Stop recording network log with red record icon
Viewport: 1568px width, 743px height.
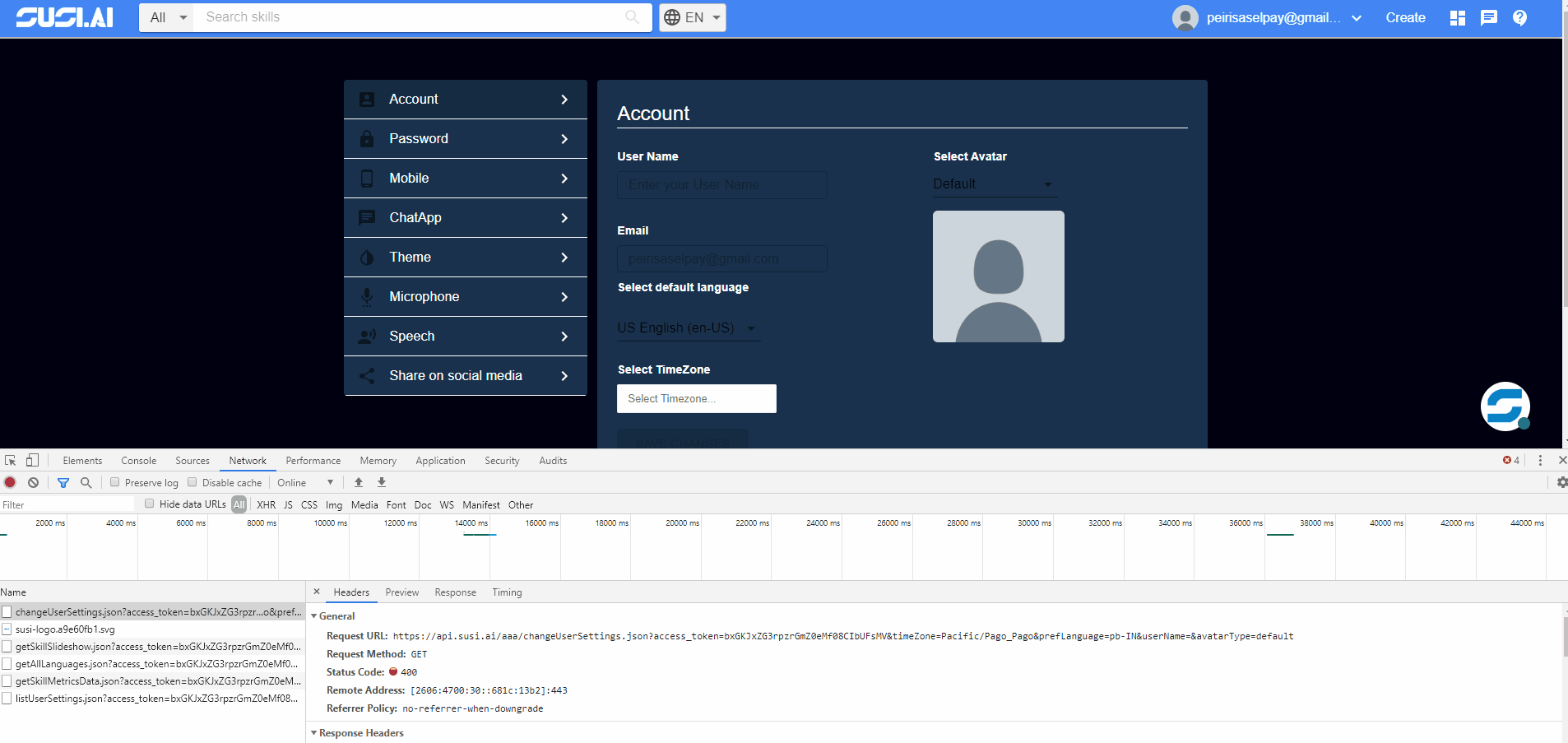pyautogui.click(x=10, y=482)
